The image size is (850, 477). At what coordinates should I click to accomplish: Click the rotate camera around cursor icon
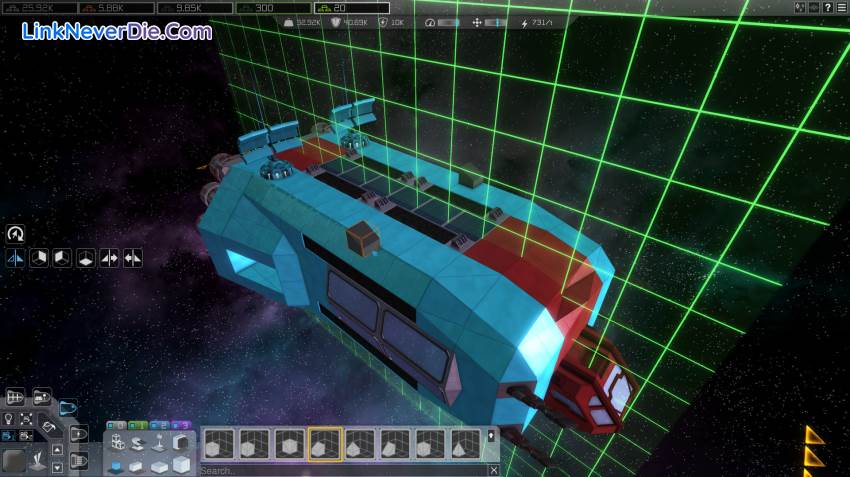15,234
